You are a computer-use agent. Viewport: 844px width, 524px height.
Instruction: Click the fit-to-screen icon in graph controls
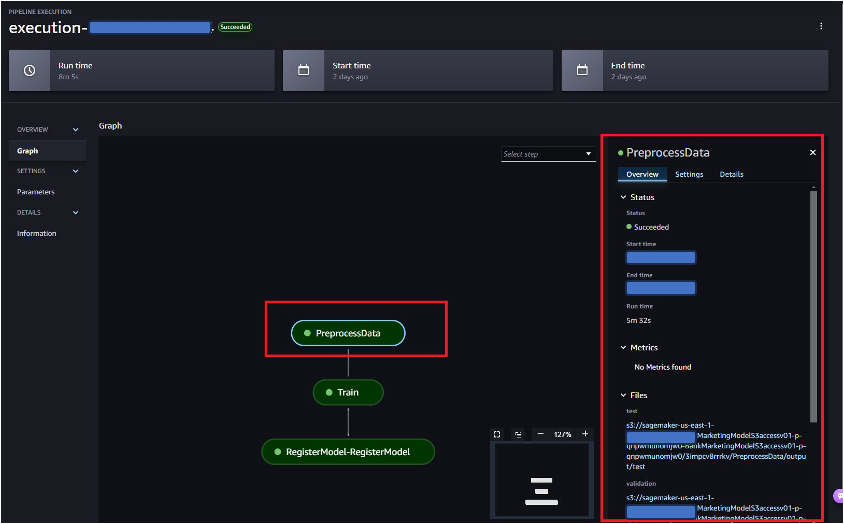(x=497, y=434)
